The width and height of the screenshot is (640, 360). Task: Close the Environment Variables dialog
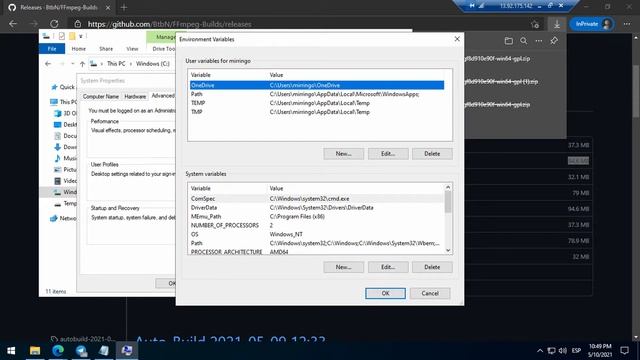pyautogui.click(x=457, y=39)
